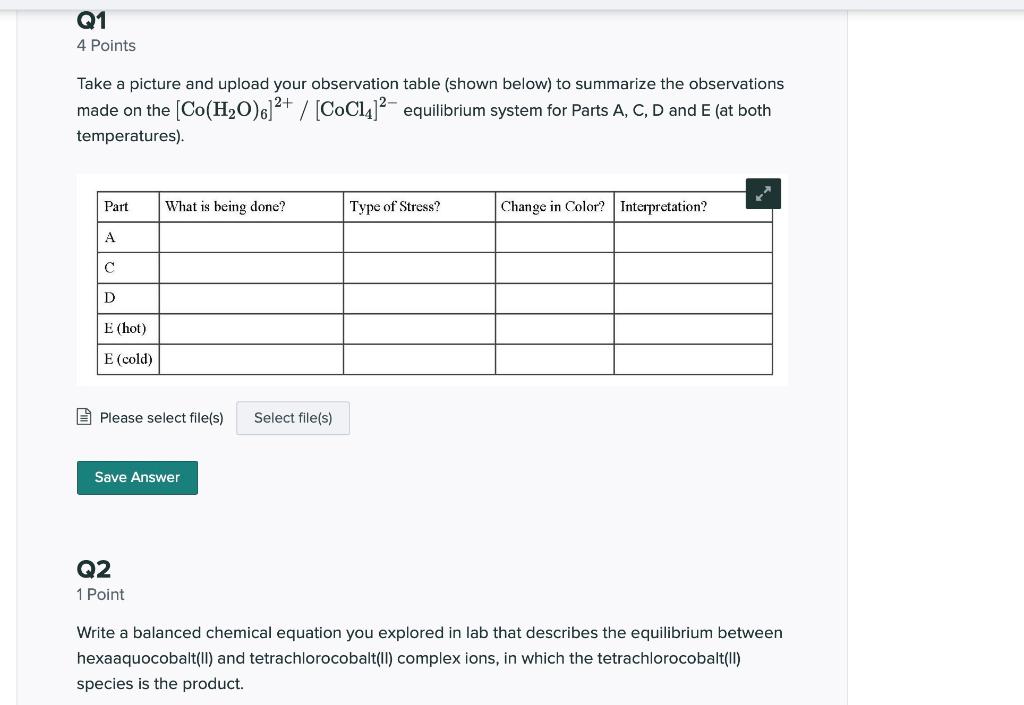Click the E (hot) row in the table
This screenshot has width=1024, height=705.
click(126, 328)
